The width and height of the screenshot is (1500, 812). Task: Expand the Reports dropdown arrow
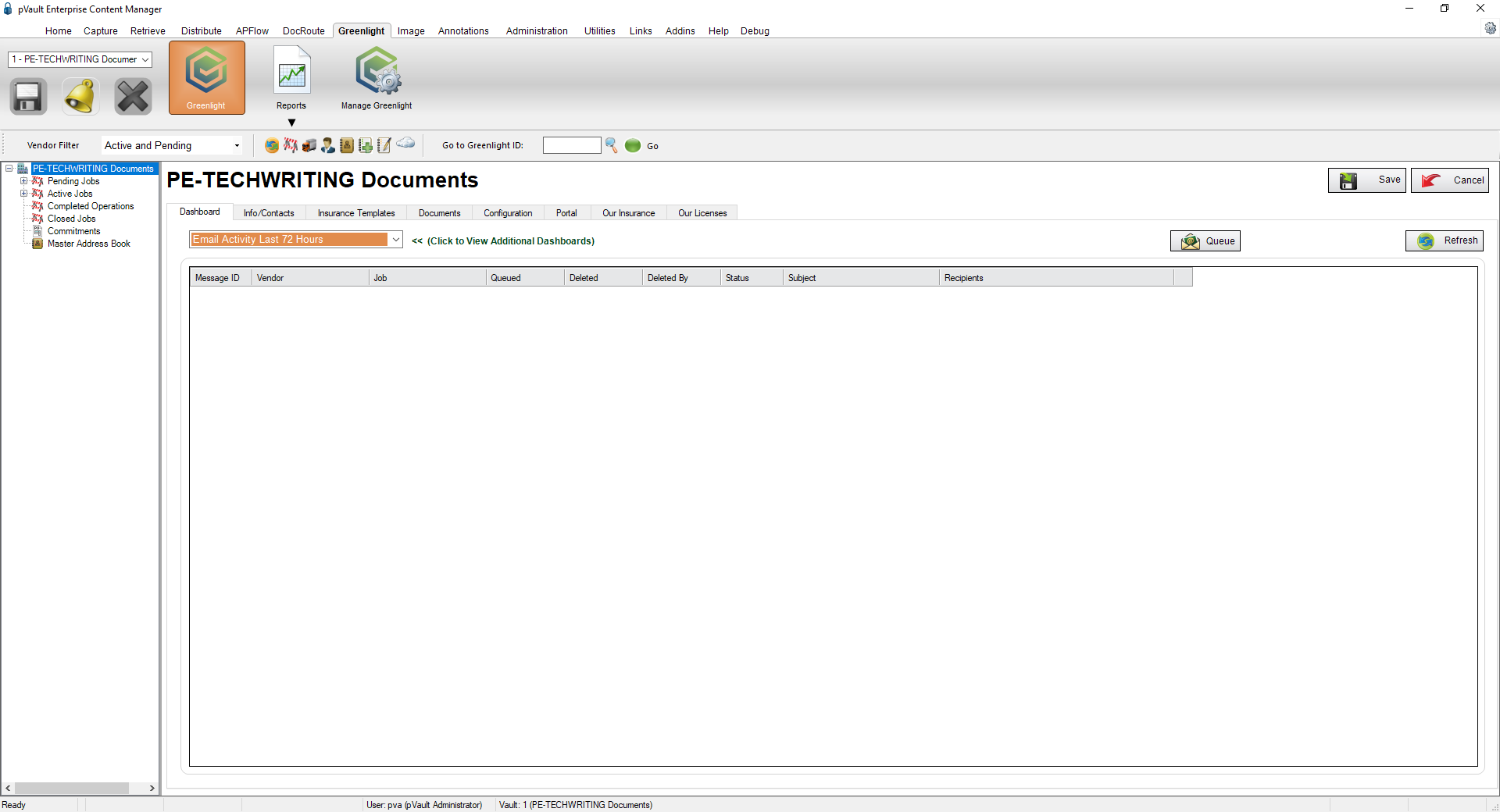291,123
